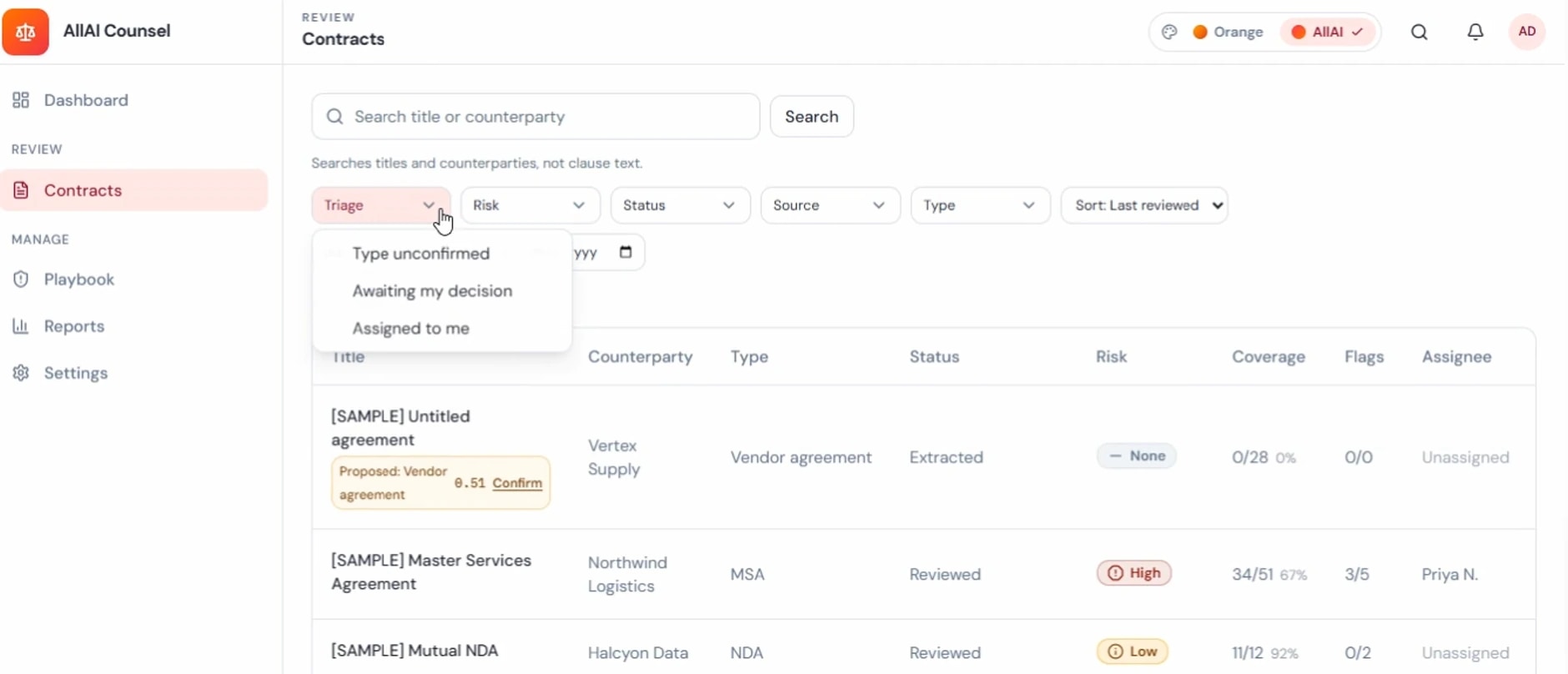Click the Flags column header

tap(1364, 357)
